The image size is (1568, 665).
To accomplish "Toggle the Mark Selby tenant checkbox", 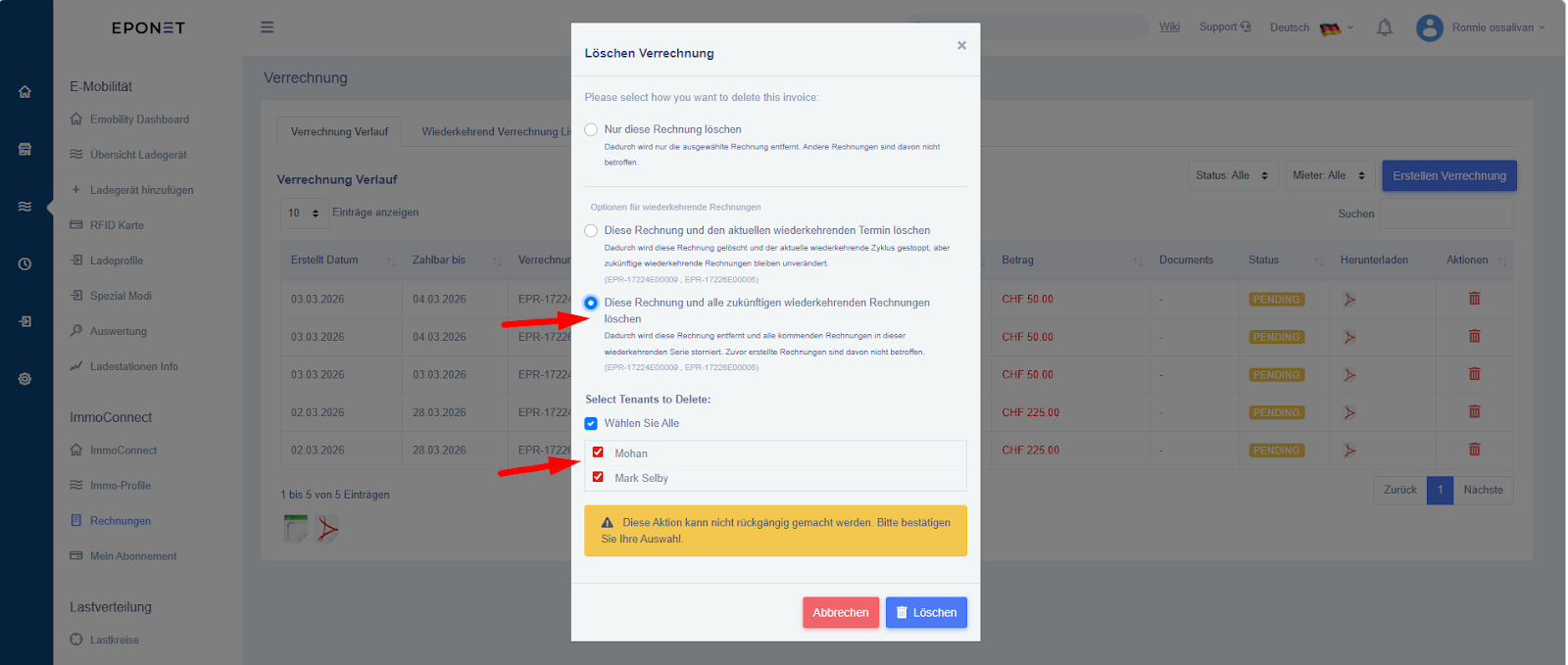I will 598,477.
